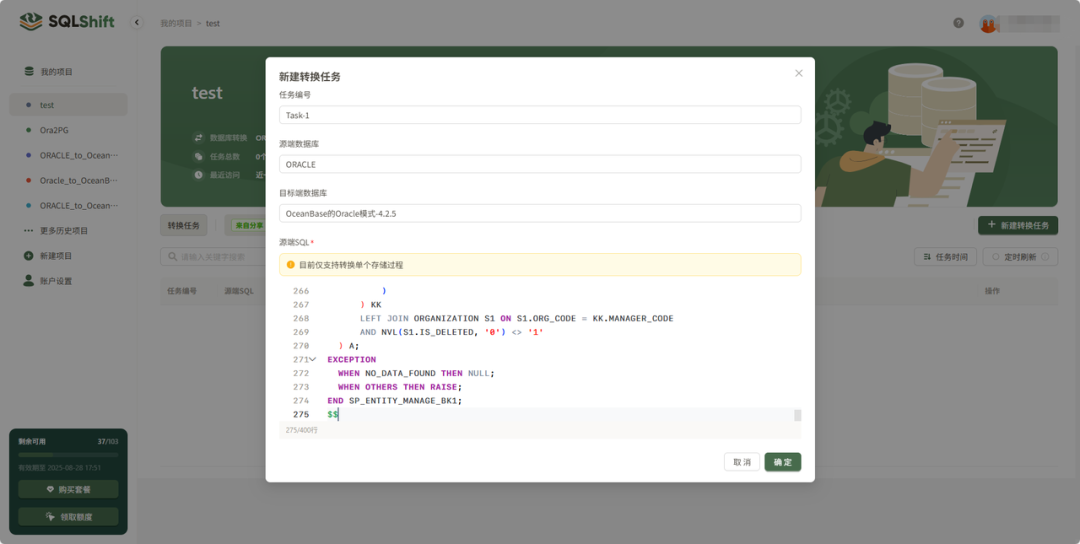Click 我的项目 in breadcrumb
The width and height of the screenshot is (1080, 544).
(x=176, y=23)
